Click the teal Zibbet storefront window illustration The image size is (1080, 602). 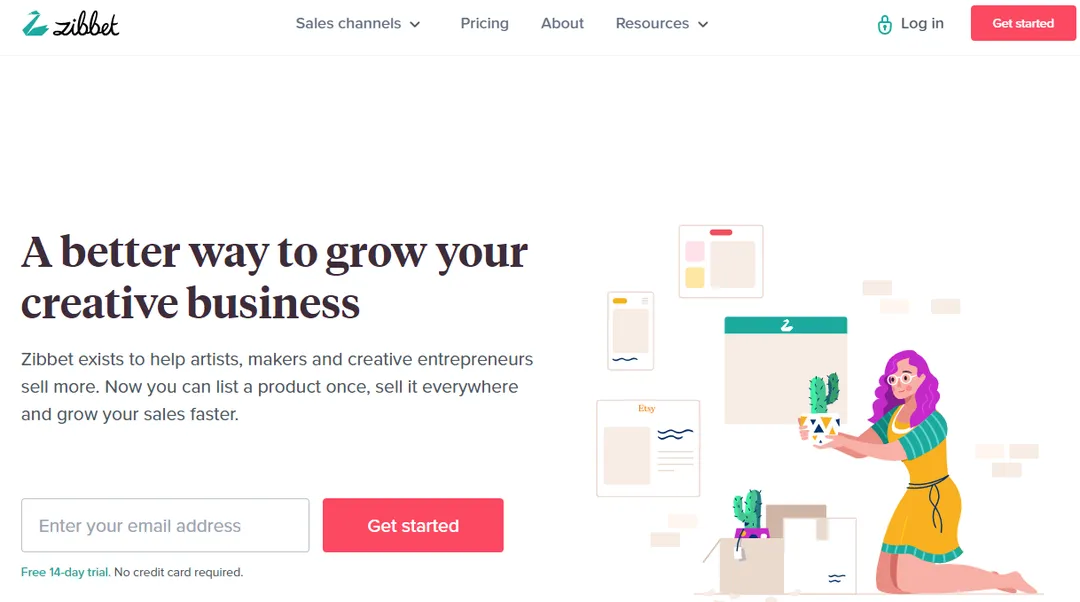785,370
